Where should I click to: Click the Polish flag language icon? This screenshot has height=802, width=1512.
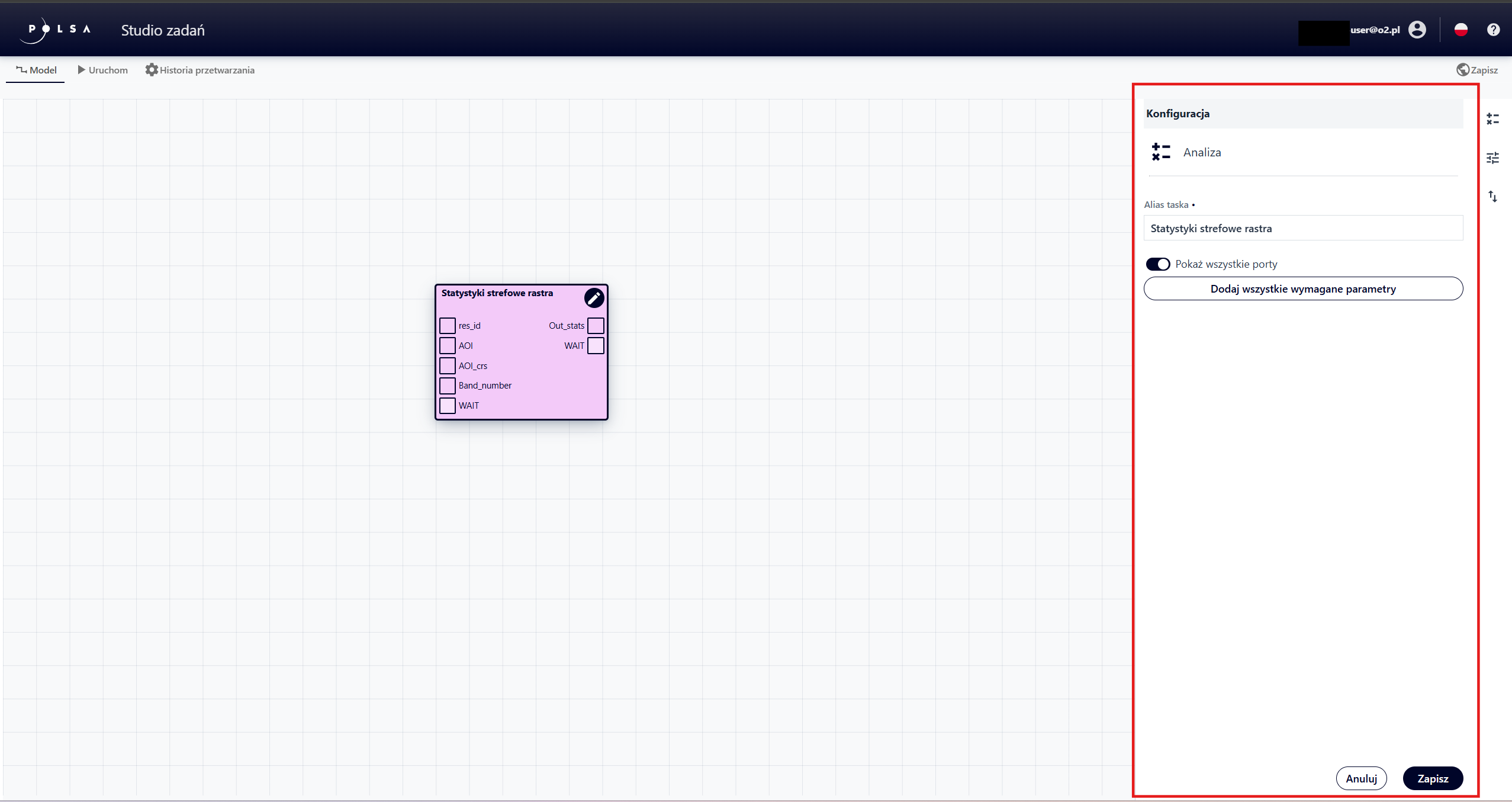[x=1460, y=30]
